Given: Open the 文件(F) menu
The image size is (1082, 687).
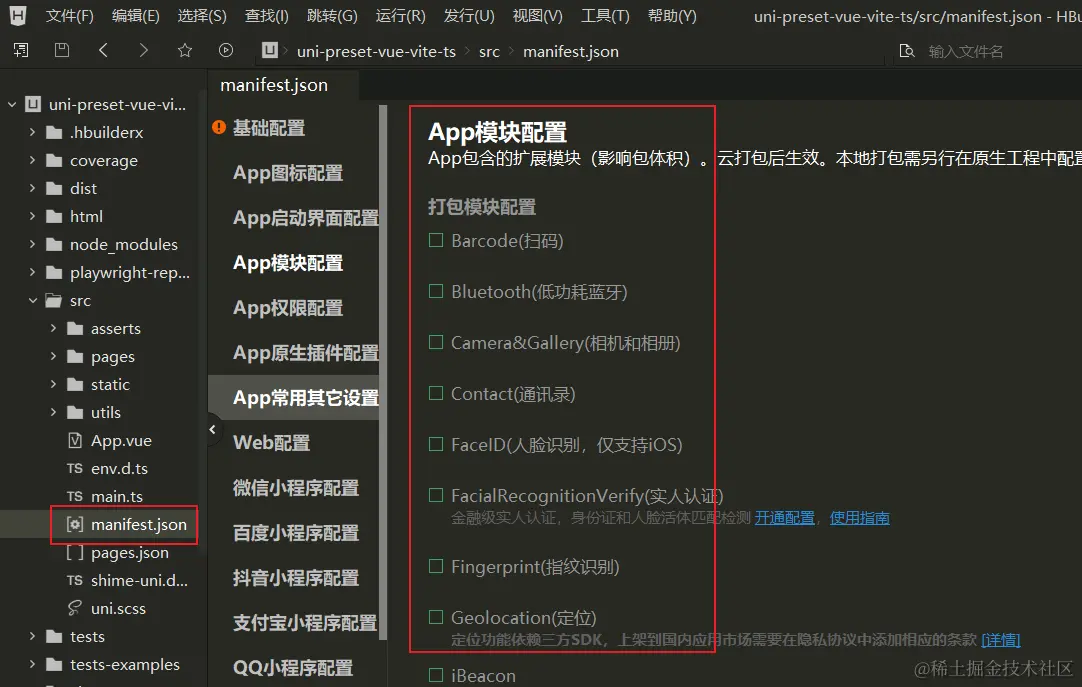Looking at the screenshot, I should (70, 16).
